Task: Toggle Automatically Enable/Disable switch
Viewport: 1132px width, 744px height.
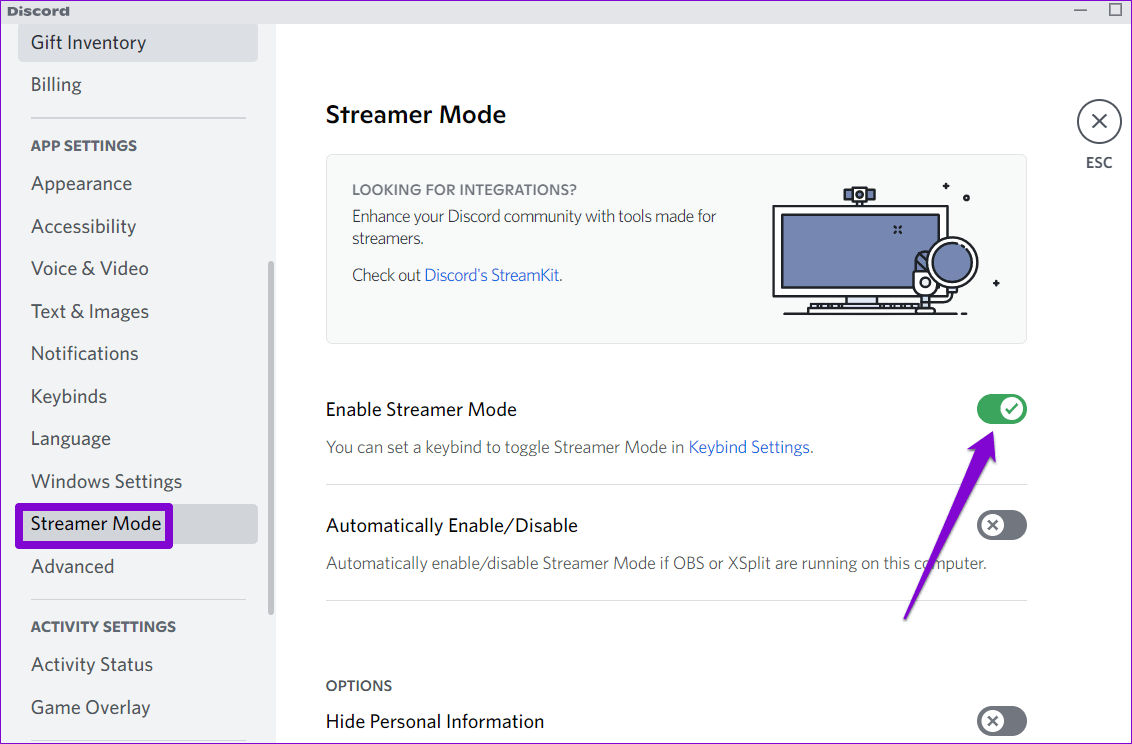Action: (1001, 525)
